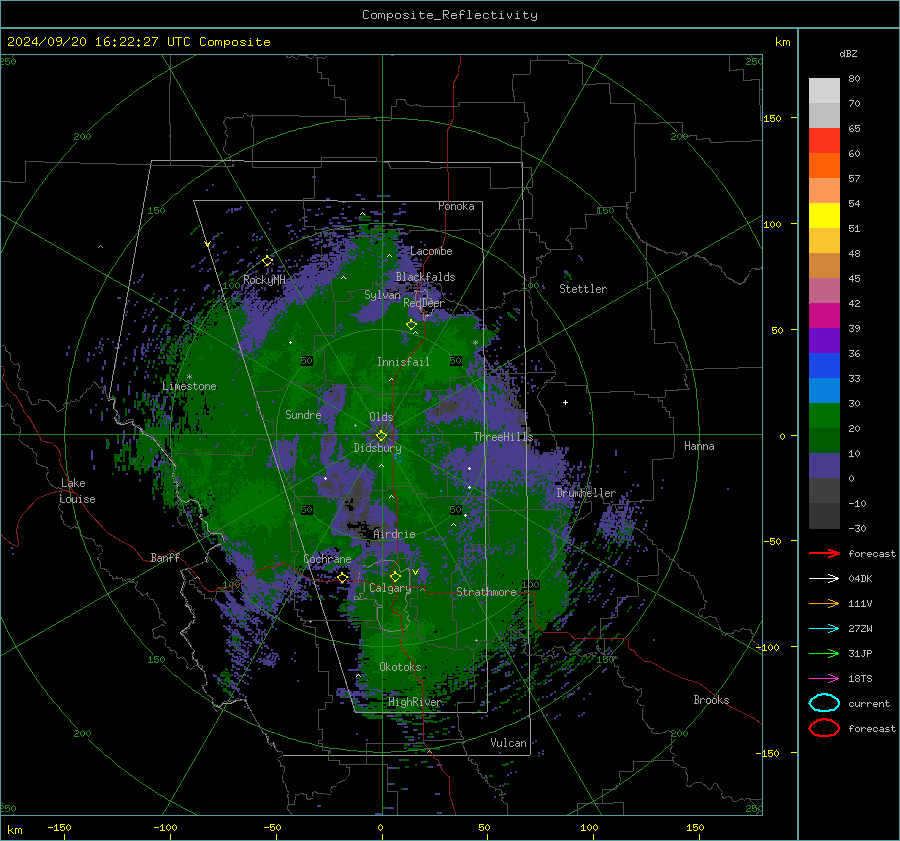
Task: Pick the dark green 10-20 dBZ swatch
Action: point(824,440)
